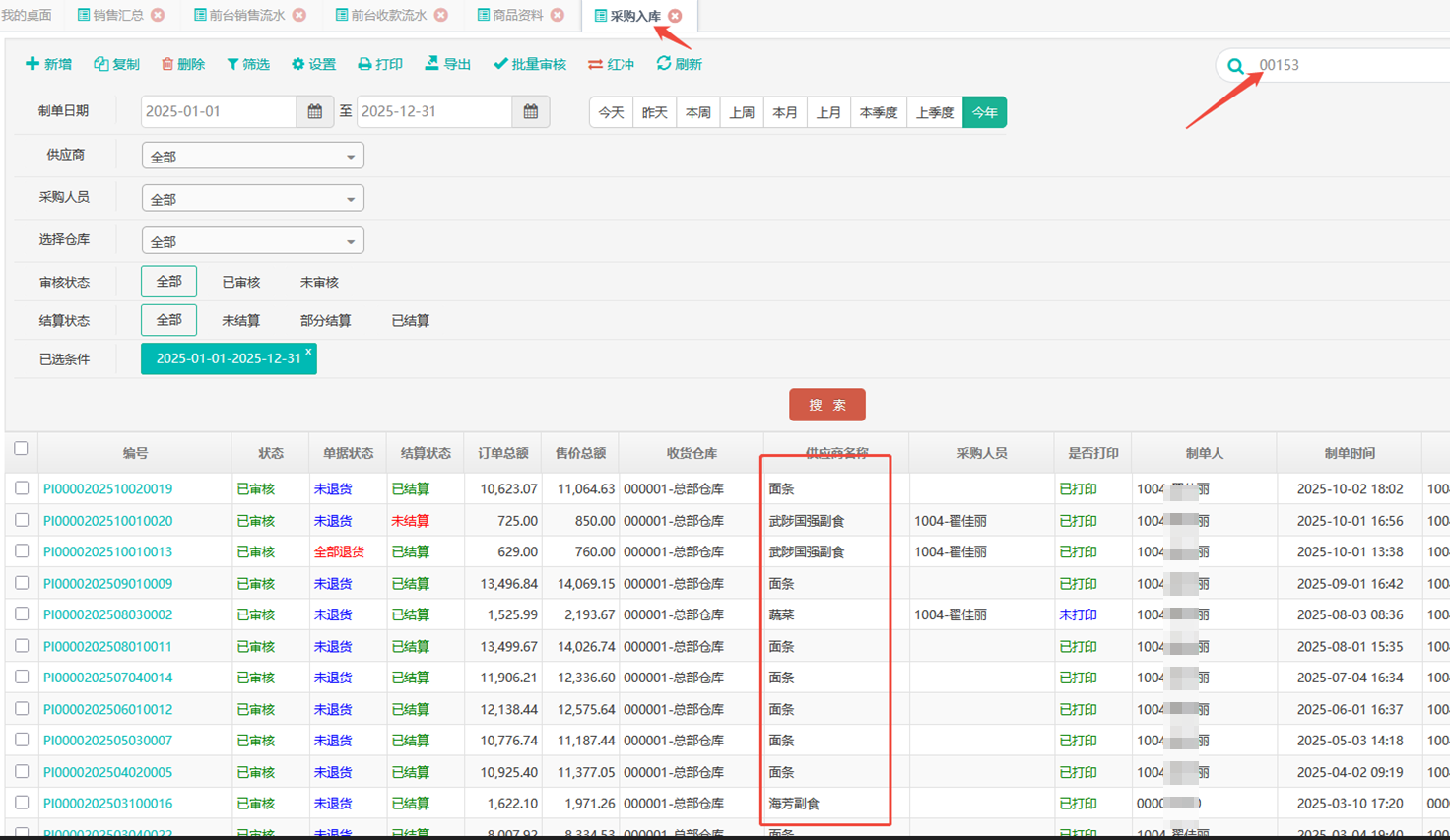Click the 删除 trash icon
This screenshot has height=840, width=1450.
pos(167,64)
